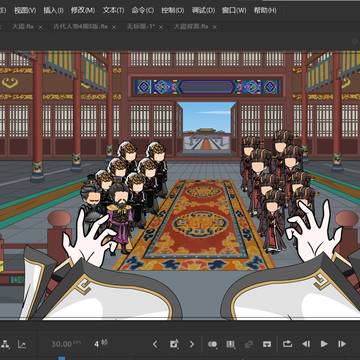The width and height of the screenshot is (360, 360).
Task: Close the 大臣.fla document tab
Action: tap(40, 28)
